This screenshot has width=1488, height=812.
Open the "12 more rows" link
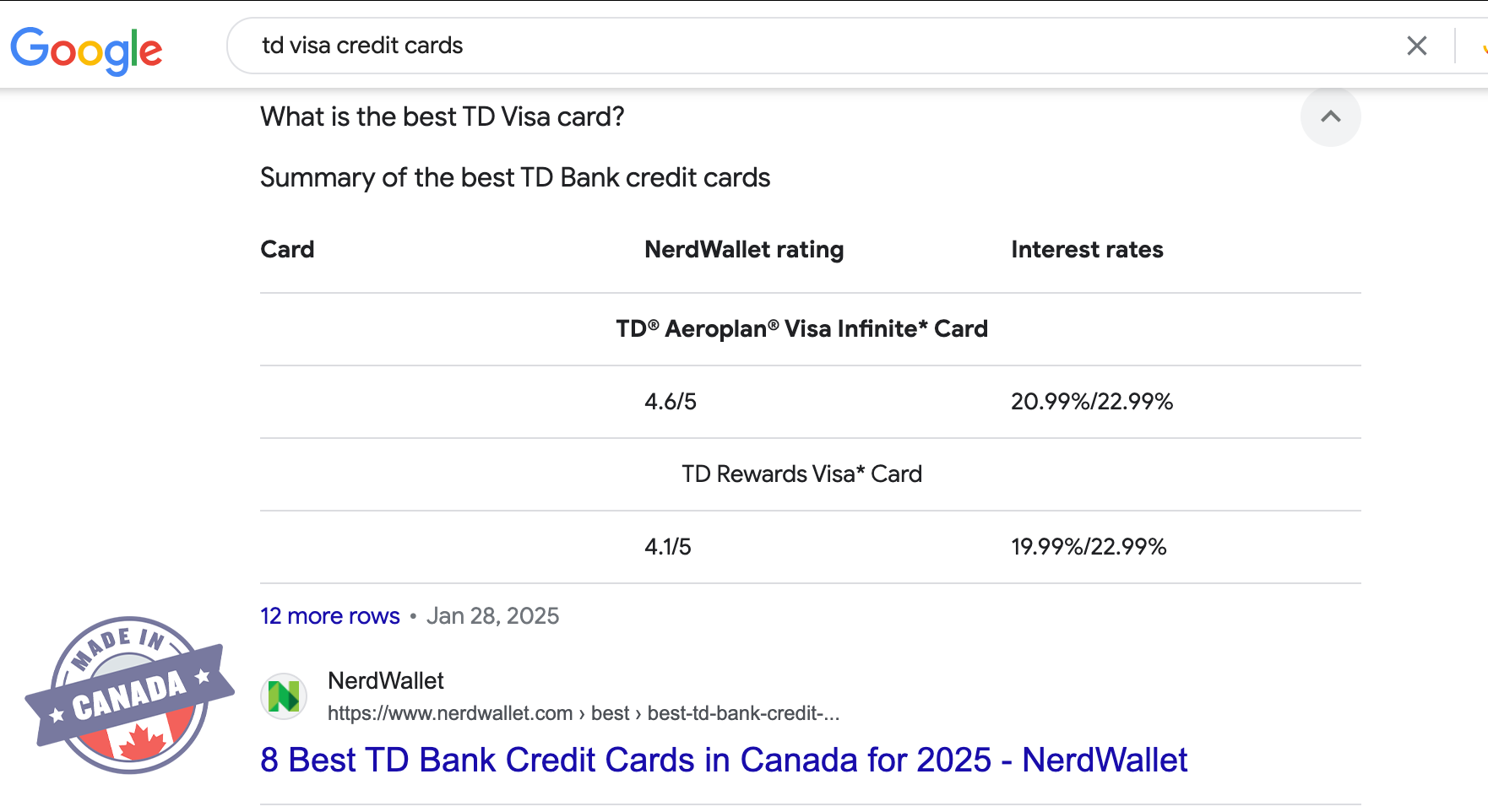[x=329, y=616]
